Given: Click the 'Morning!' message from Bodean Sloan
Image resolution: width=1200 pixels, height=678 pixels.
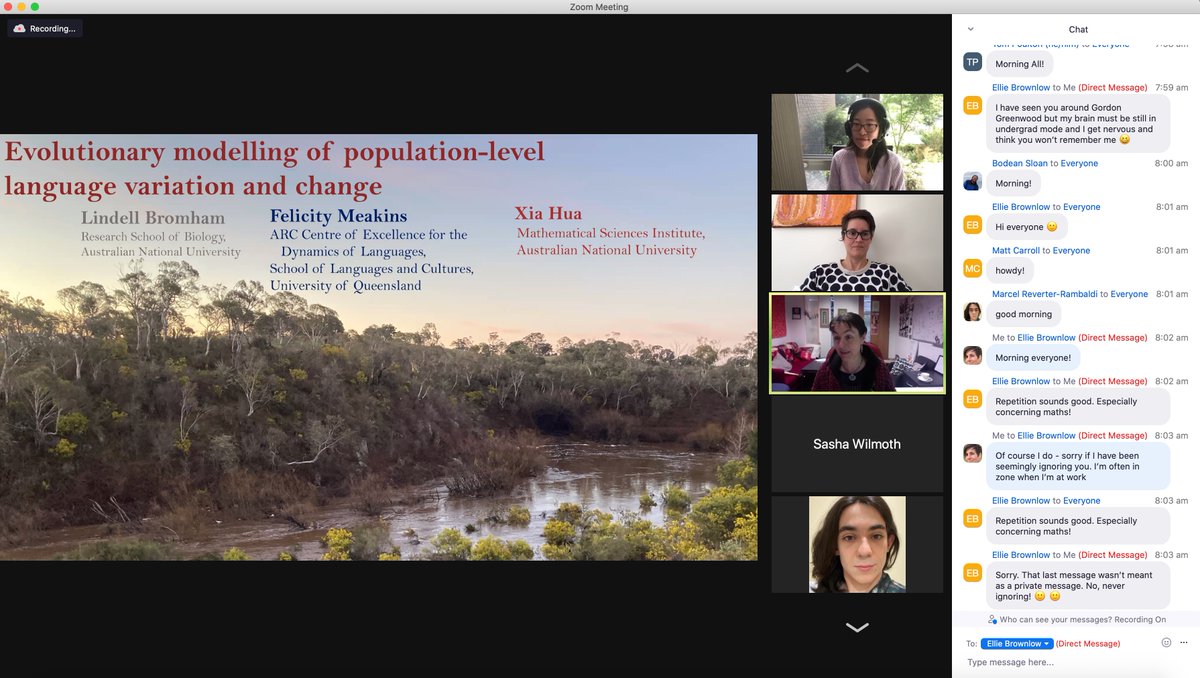Looking at the screenshot, I should (x=1013, y=183).
